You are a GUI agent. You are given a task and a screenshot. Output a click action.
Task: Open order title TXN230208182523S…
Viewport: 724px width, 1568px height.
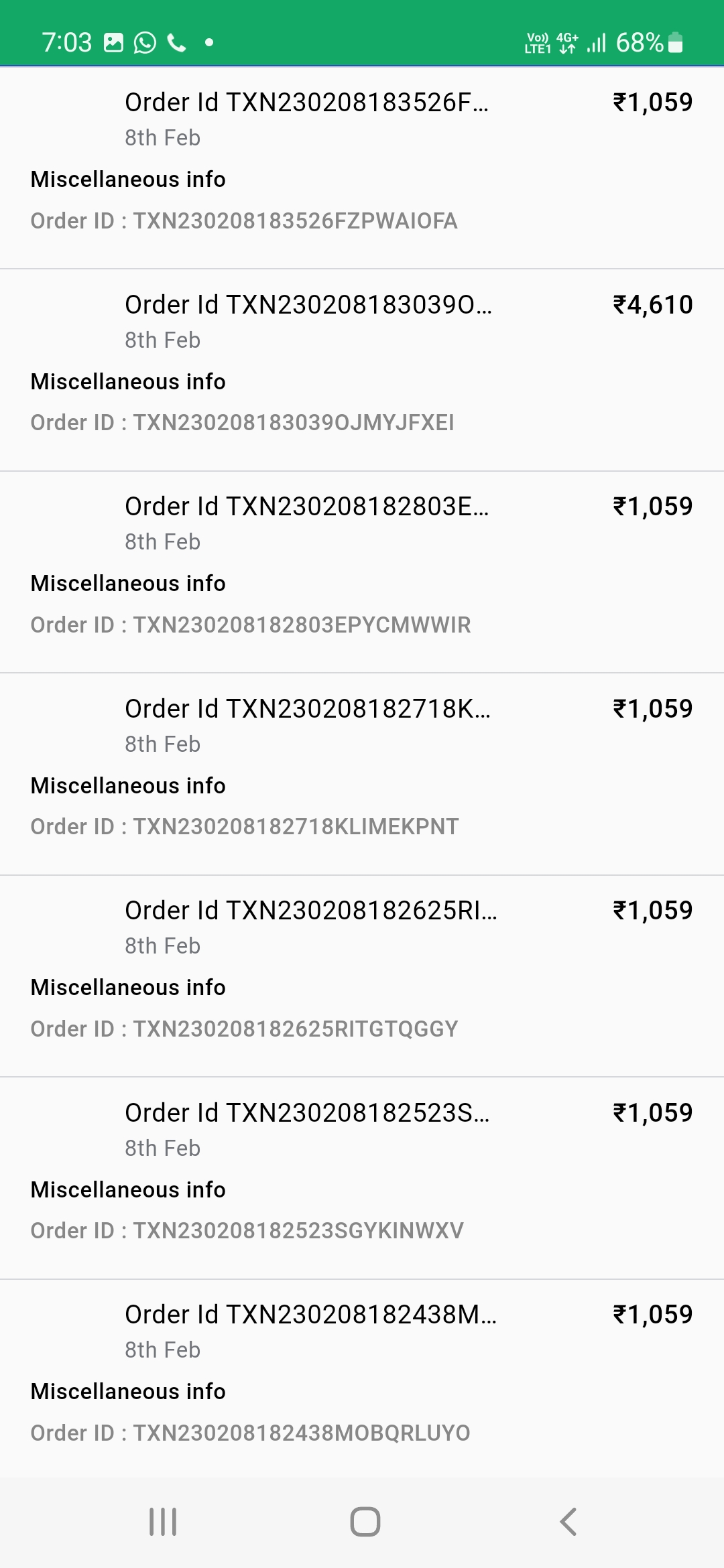pos(307,1113)
